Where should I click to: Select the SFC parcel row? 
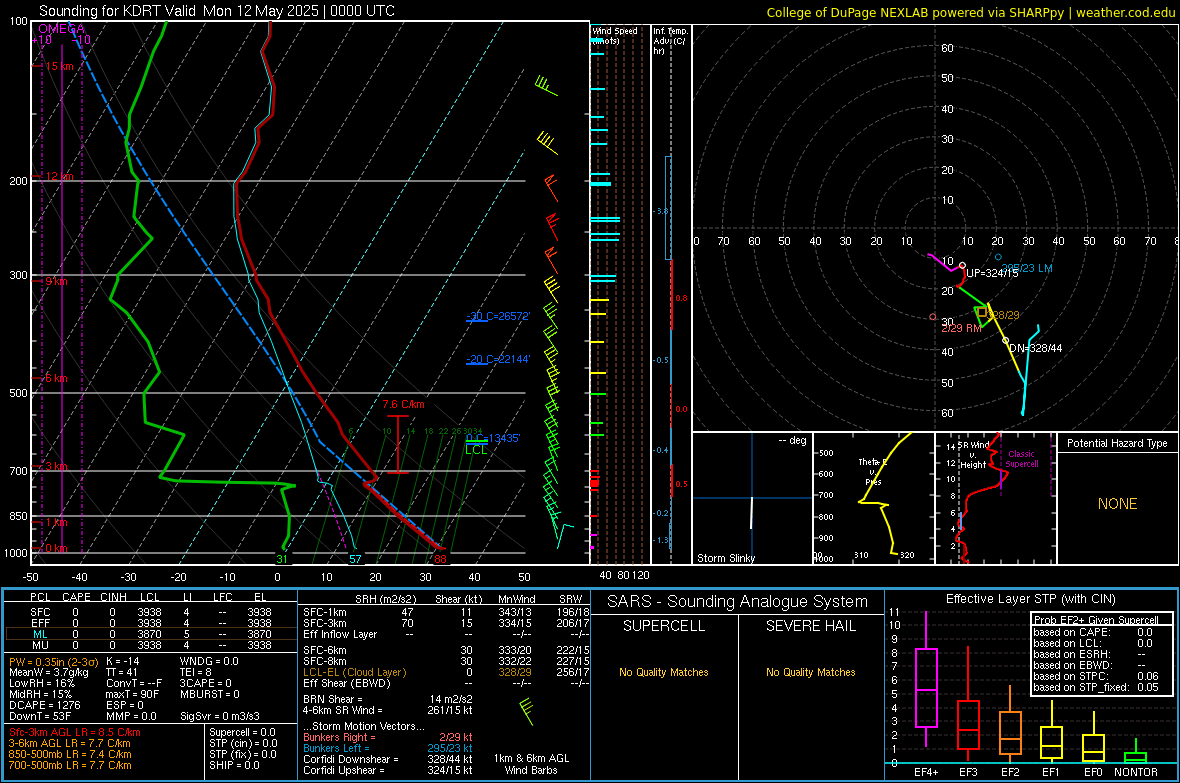coord(151,612)
